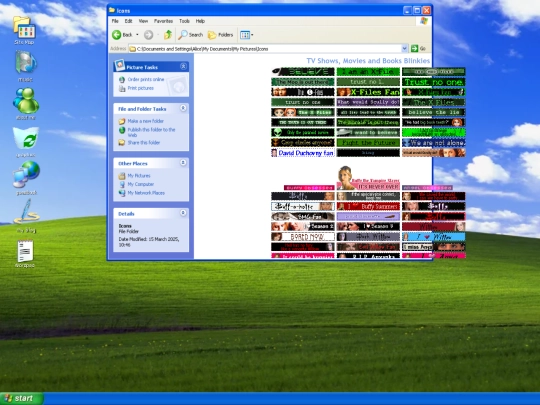
Task: Select the 'David Duchovny fan' blinkie
Action: (x=303, y=153)
